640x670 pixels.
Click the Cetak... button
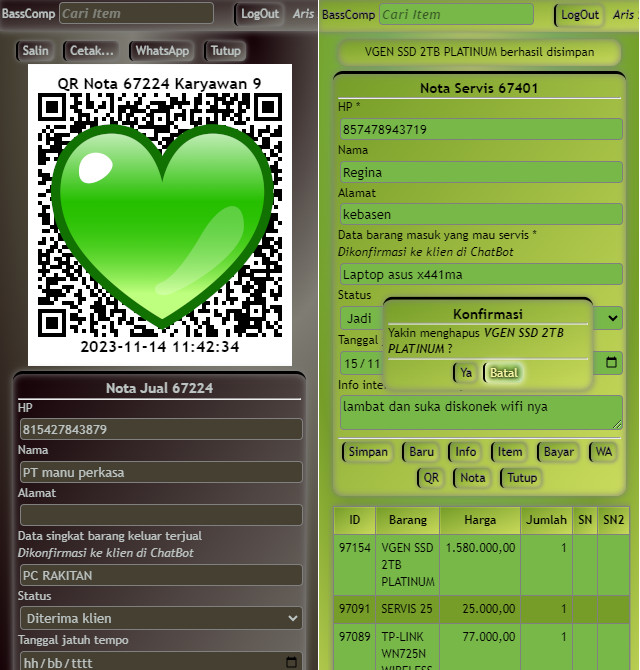pos(91,51)
